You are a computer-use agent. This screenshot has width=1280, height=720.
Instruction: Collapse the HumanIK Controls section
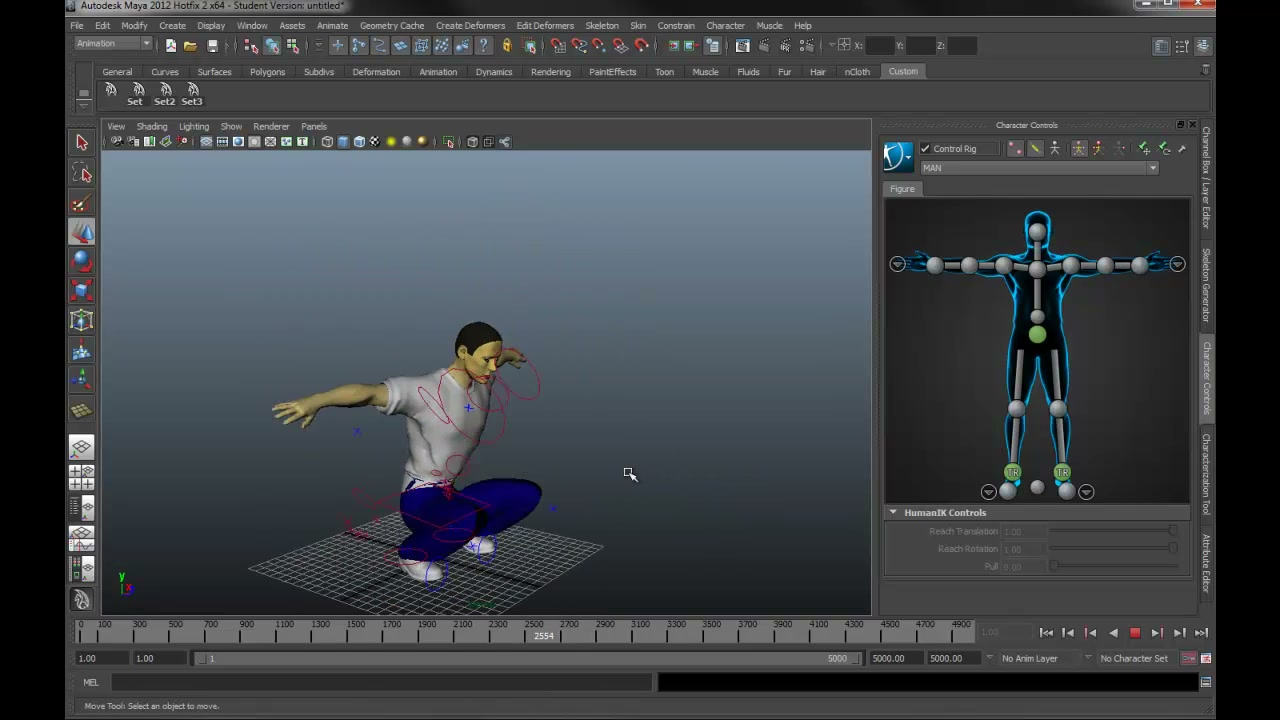click(x=893, y=512)
